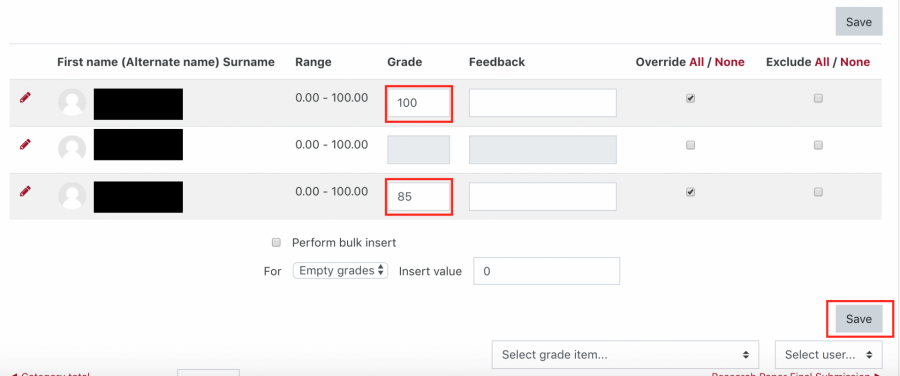Click the bottom Save button
This screenshot has width=900, height=376.
click(x=859, y=319)
